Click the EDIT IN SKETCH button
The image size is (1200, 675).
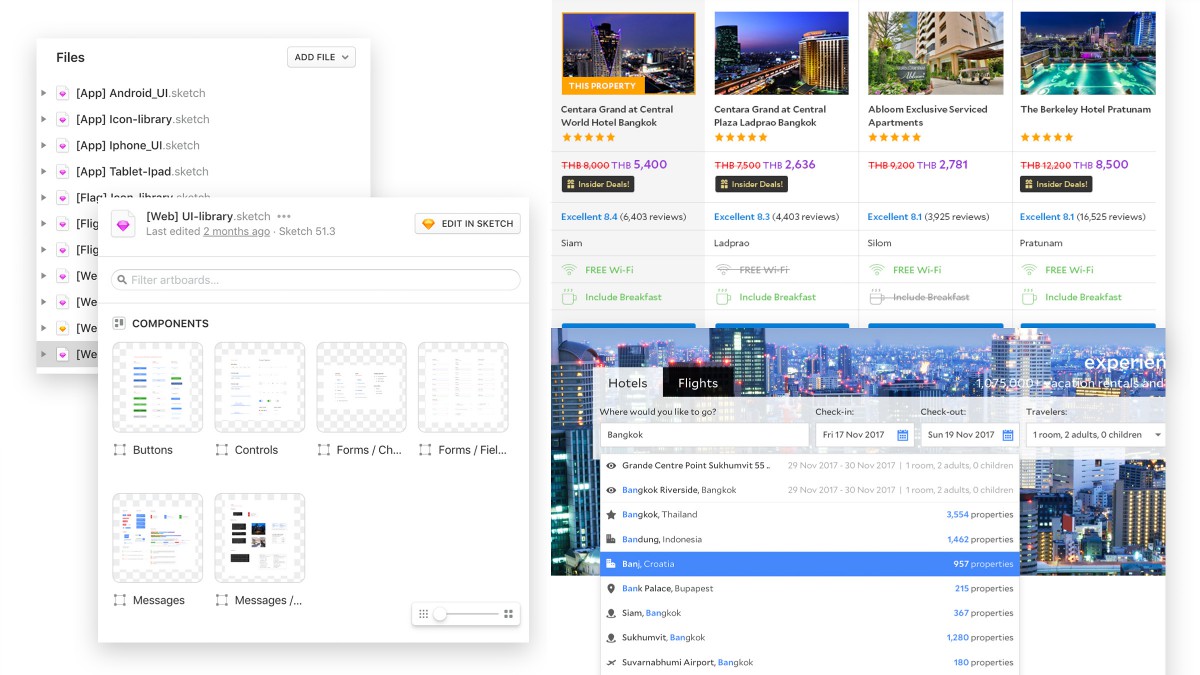coord(467,224)
